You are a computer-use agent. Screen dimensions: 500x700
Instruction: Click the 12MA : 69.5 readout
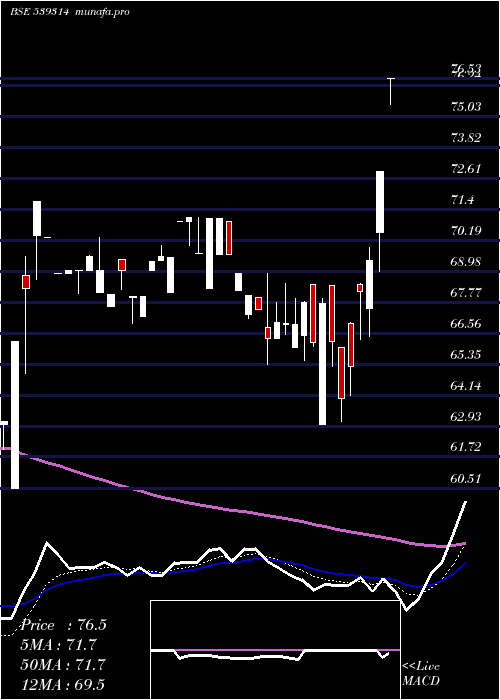(x=63, y=685)
